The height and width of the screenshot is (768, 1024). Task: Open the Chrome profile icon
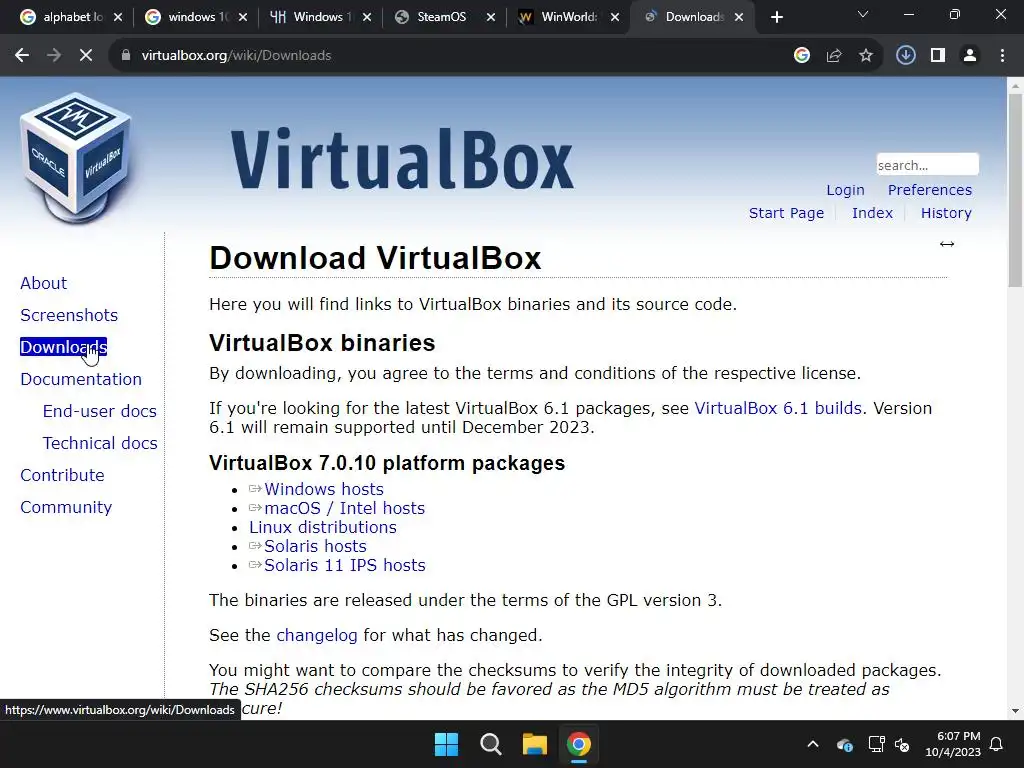[x=970, y=56]
